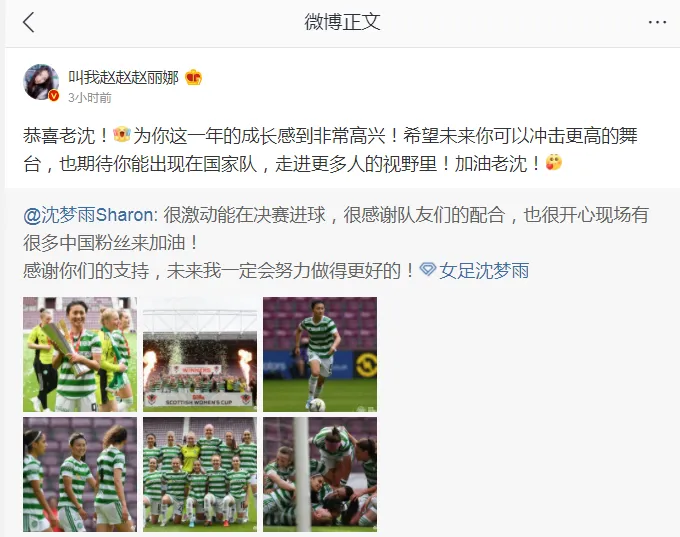Open the @沈梦雨Sharon mention link

(88, 215)
